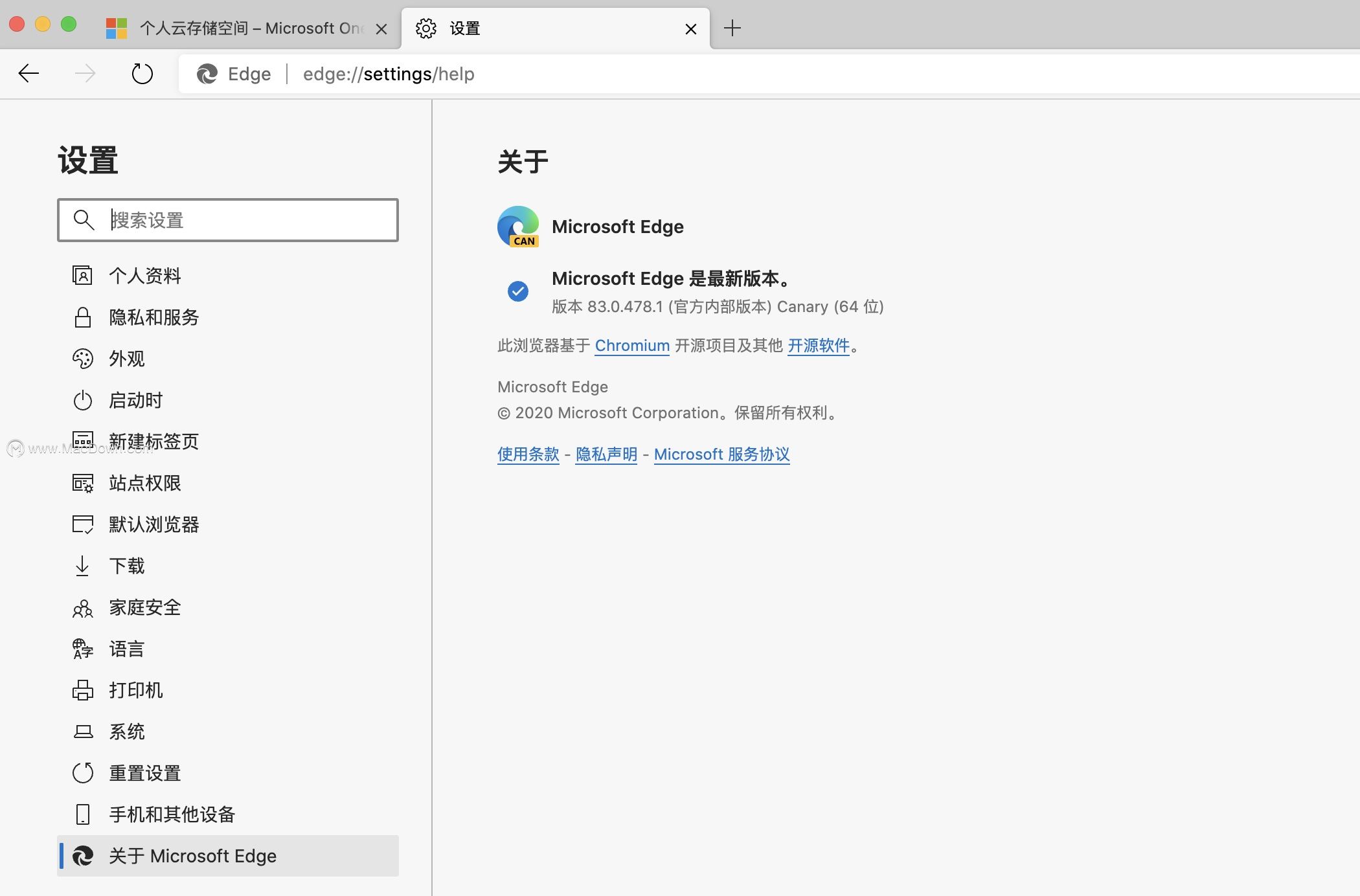Open 隐私和服务 settings section
Screen dimensions: 1360x896
pos(228,317)
